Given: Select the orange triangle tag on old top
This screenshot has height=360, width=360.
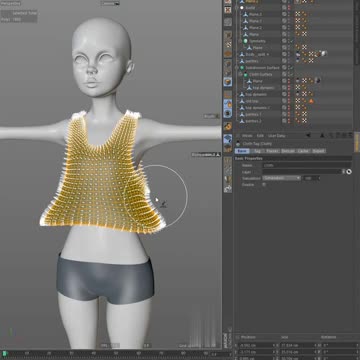Looking at the screenshot, I should 311,101.
